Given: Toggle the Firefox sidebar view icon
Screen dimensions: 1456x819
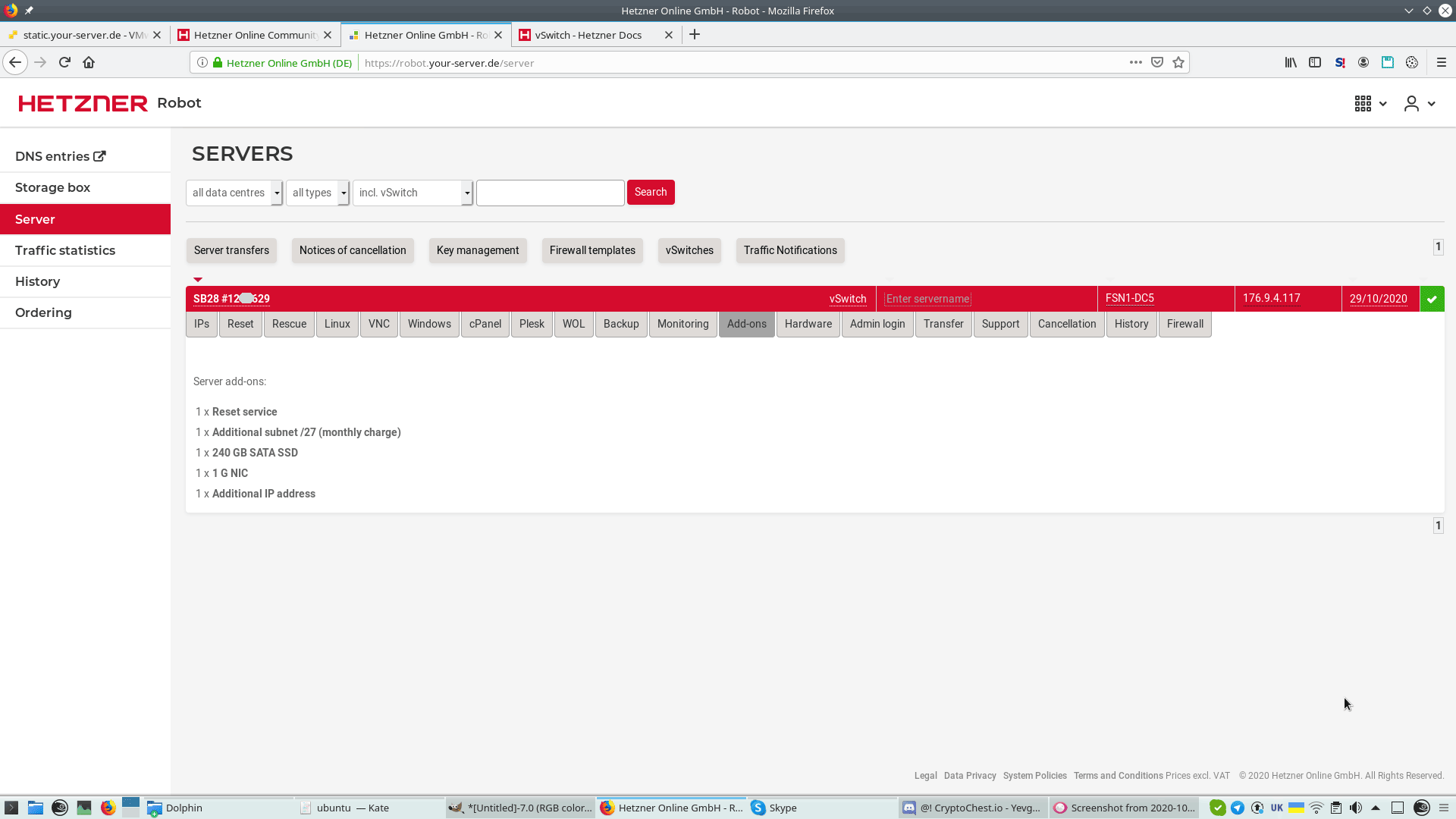Looking at the screenshot, I should click(1315, 62).
